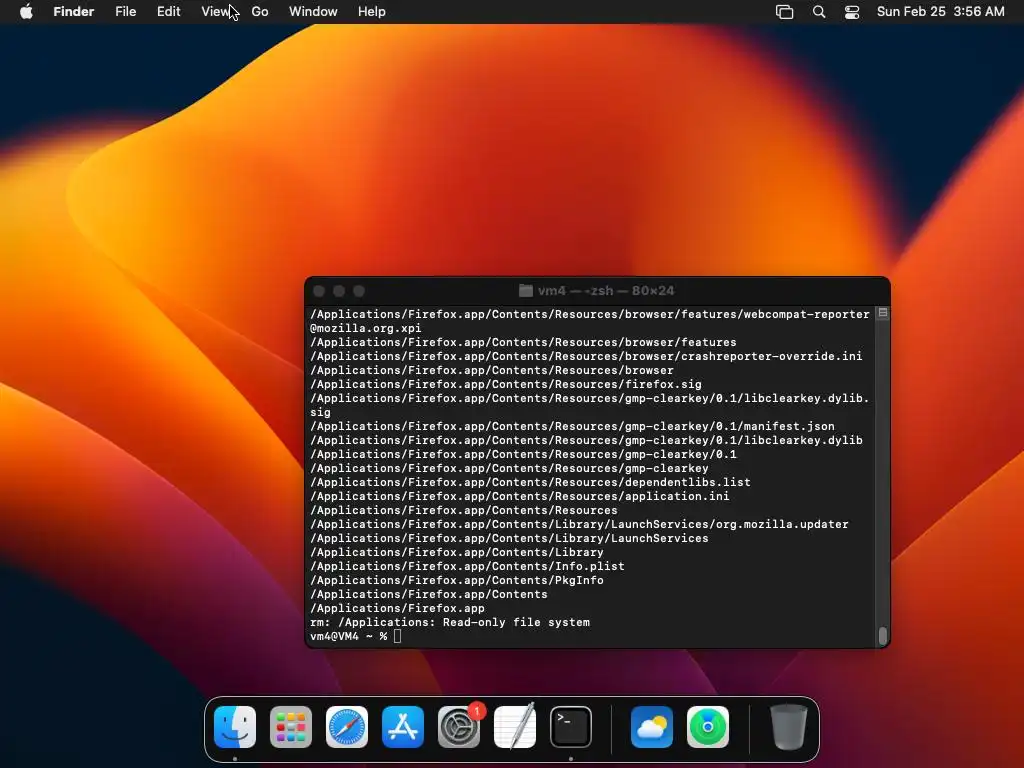This screenshot has width=1024, height=768.
Task: Click the line ending in 'gmp-clearkey/0.1'
Action: [523, 454]
